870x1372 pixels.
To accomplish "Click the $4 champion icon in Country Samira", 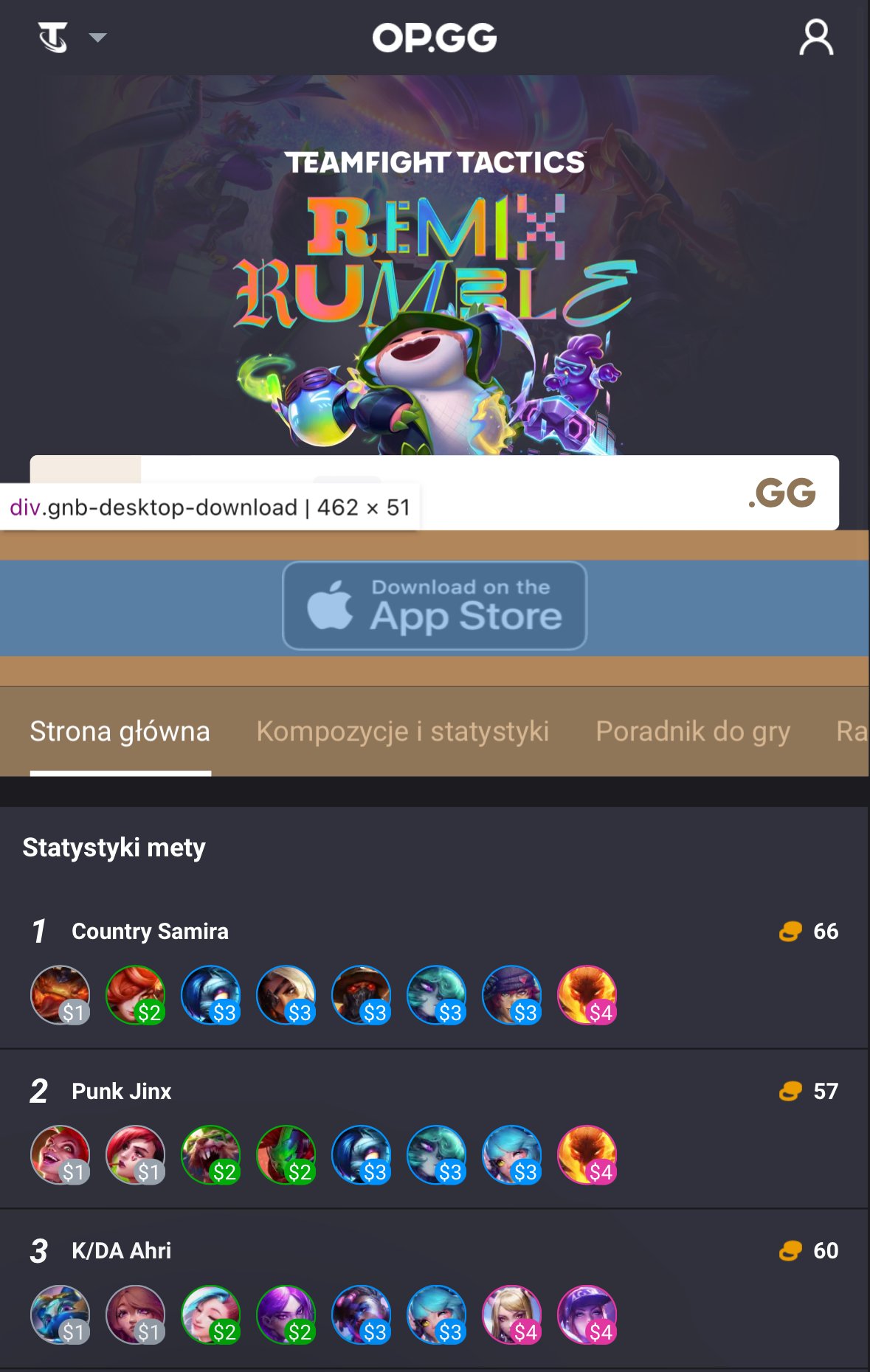I will pos(587,995).
